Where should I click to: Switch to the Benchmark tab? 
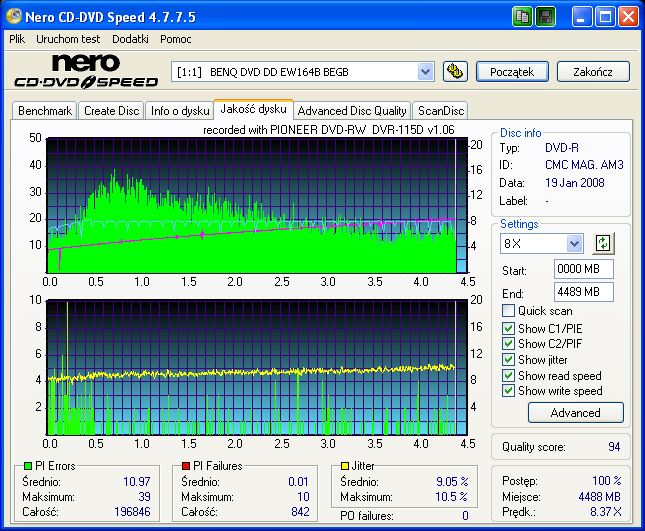coord(45,111)
